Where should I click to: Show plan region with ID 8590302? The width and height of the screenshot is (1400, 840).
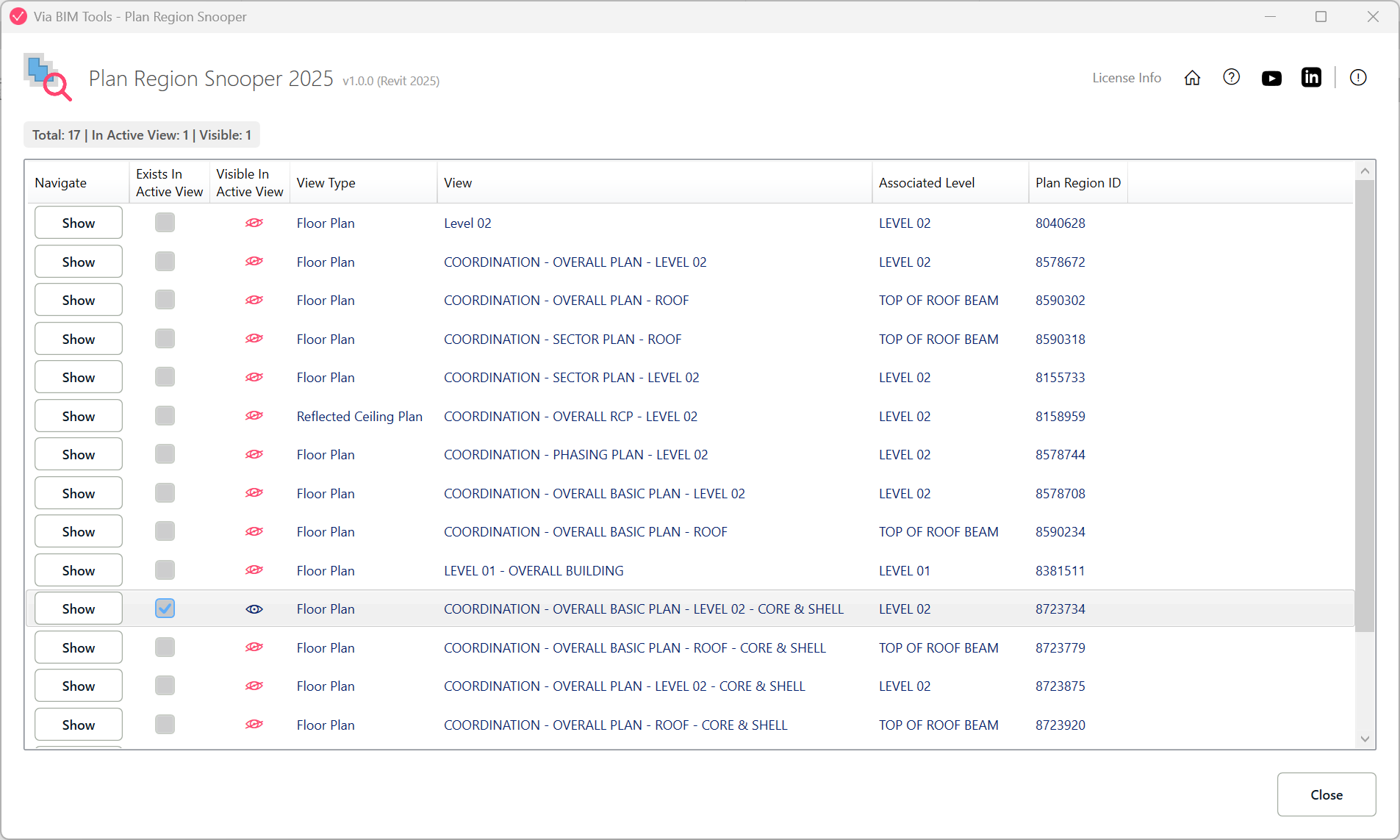click(79, 300)
